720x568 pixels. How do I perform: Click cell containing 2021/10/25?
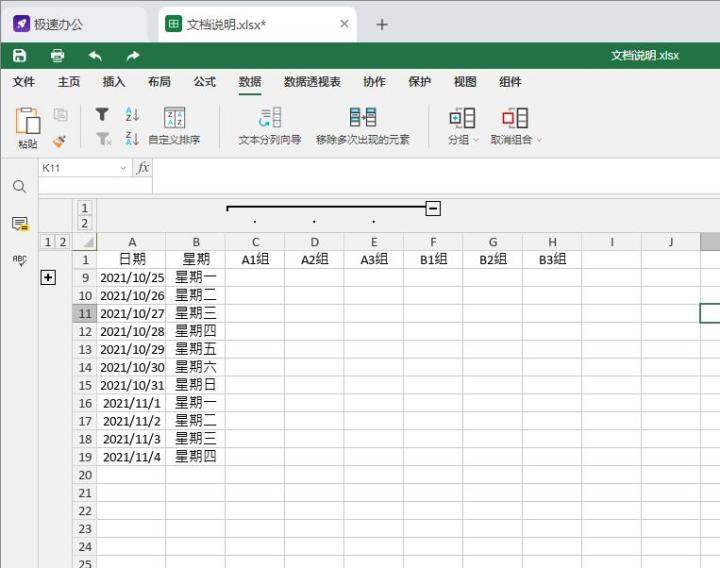131,278
